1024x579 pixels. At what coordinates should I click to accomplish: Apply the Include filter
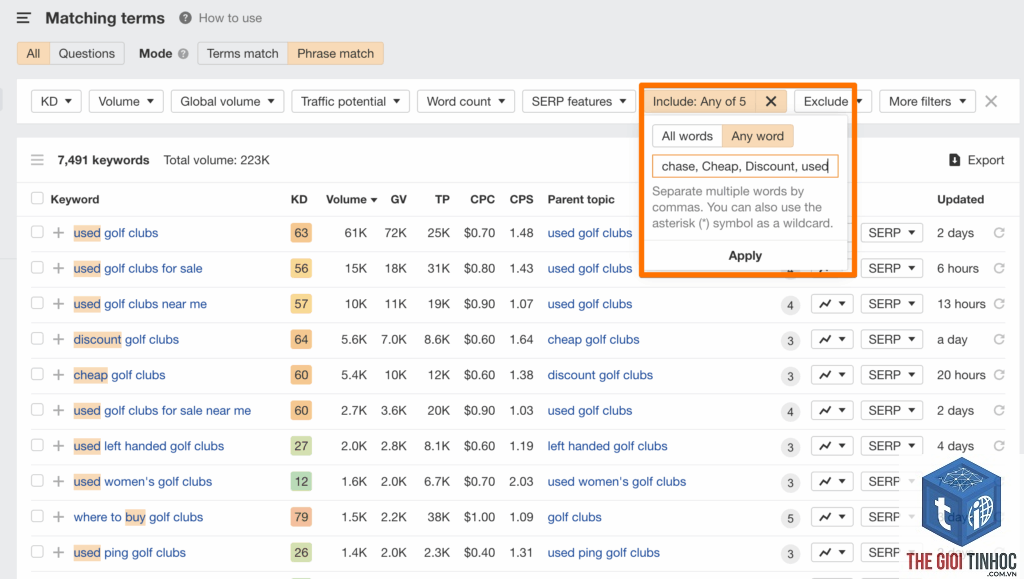(745, 255)
